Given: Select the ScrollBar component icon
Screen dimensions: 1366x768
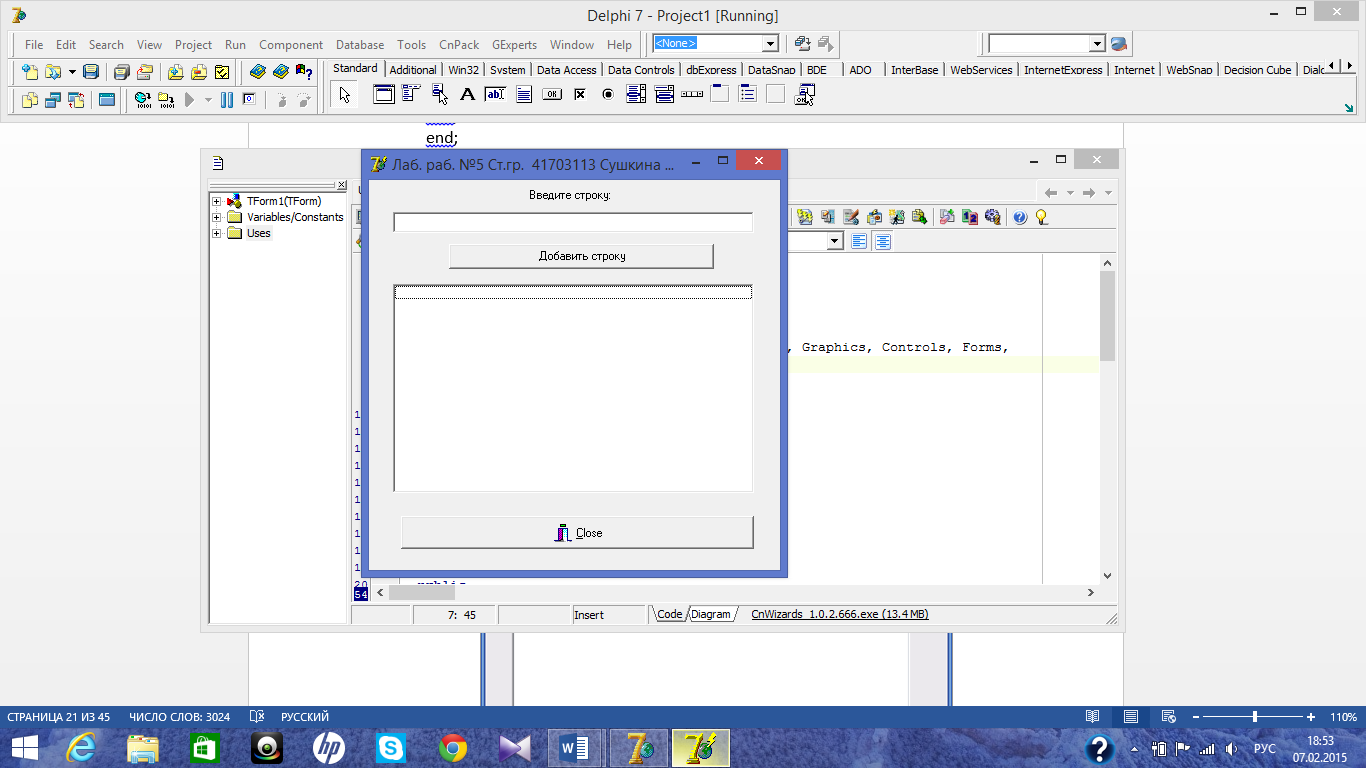Looking at the screenshot, I should point(691,95).
